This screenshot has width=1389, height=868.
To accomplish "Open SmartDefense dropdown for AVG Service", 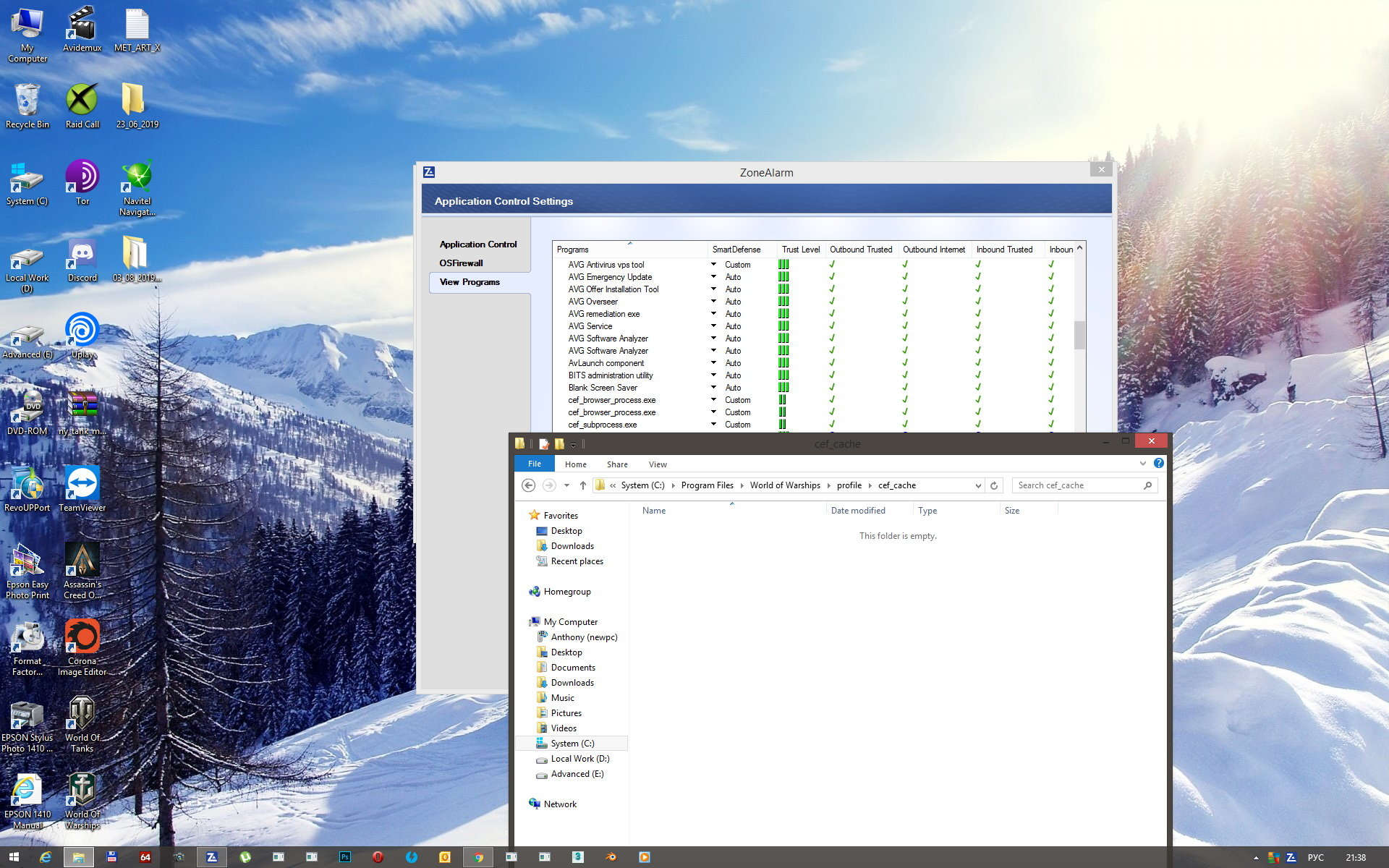I will point(713,326).
